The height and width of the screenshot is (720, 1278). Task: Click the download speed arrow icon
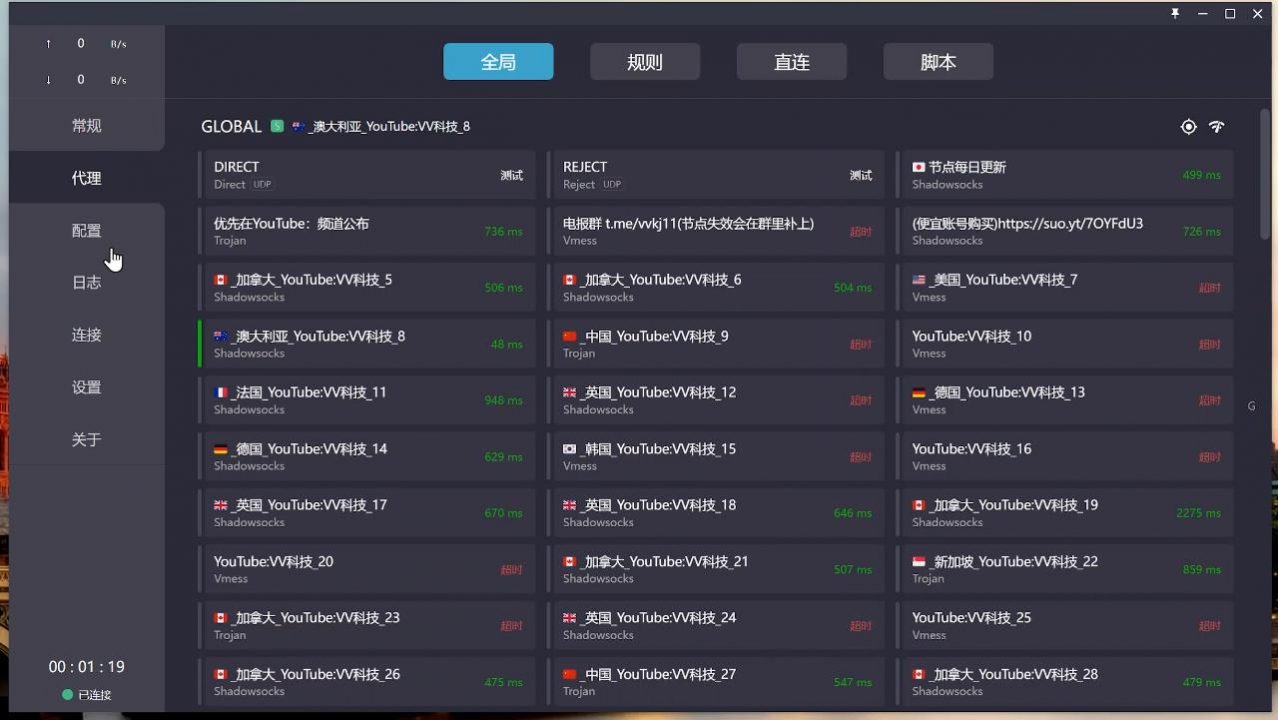48,80
